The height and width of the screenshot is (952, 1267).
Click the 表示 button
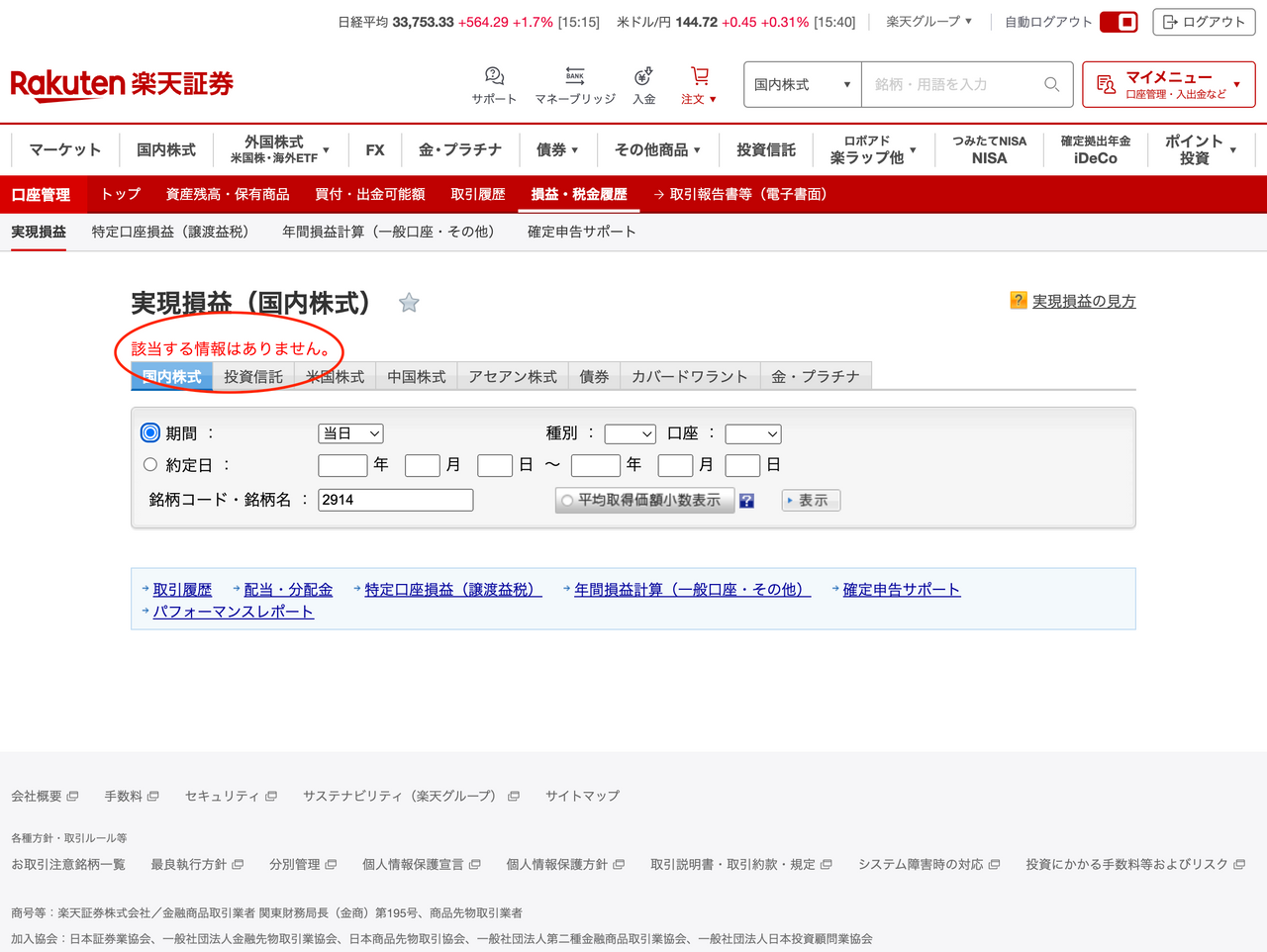810,500
